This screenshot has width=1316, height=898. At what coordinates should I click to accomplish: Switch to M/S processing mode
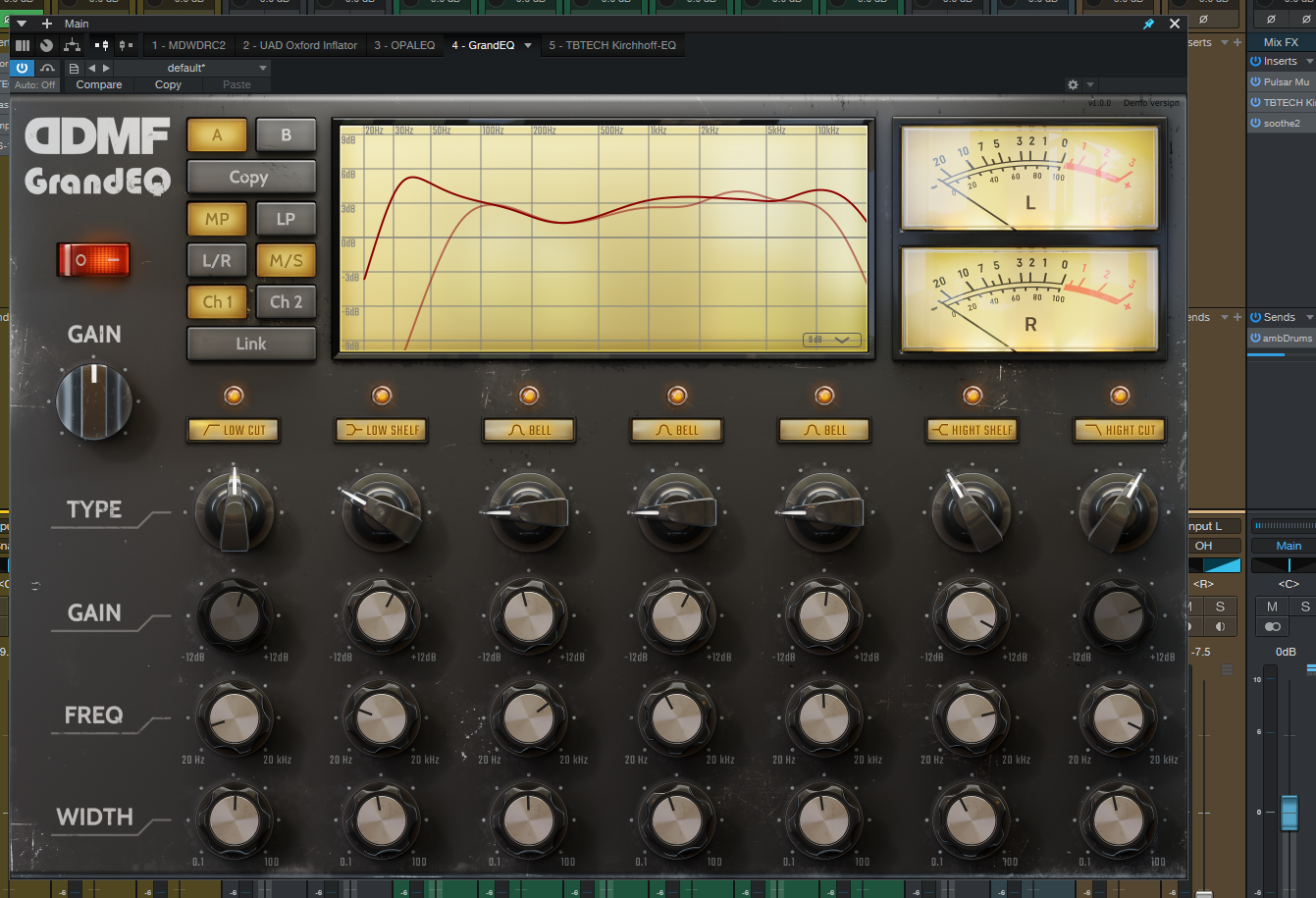[286, 260]
